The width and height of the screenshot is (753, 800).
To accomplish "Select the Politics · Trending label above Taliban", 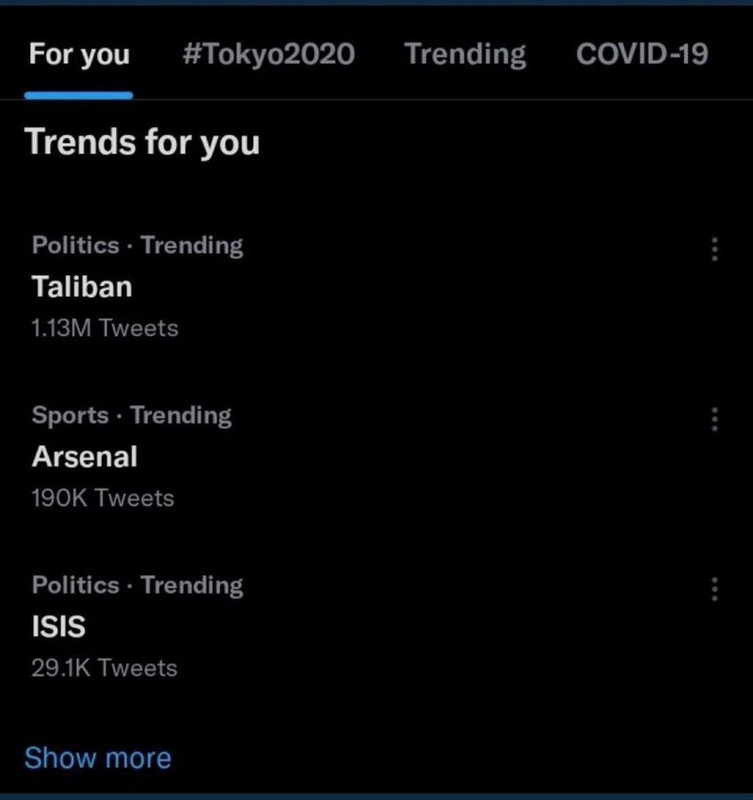I will click(137, 245).
